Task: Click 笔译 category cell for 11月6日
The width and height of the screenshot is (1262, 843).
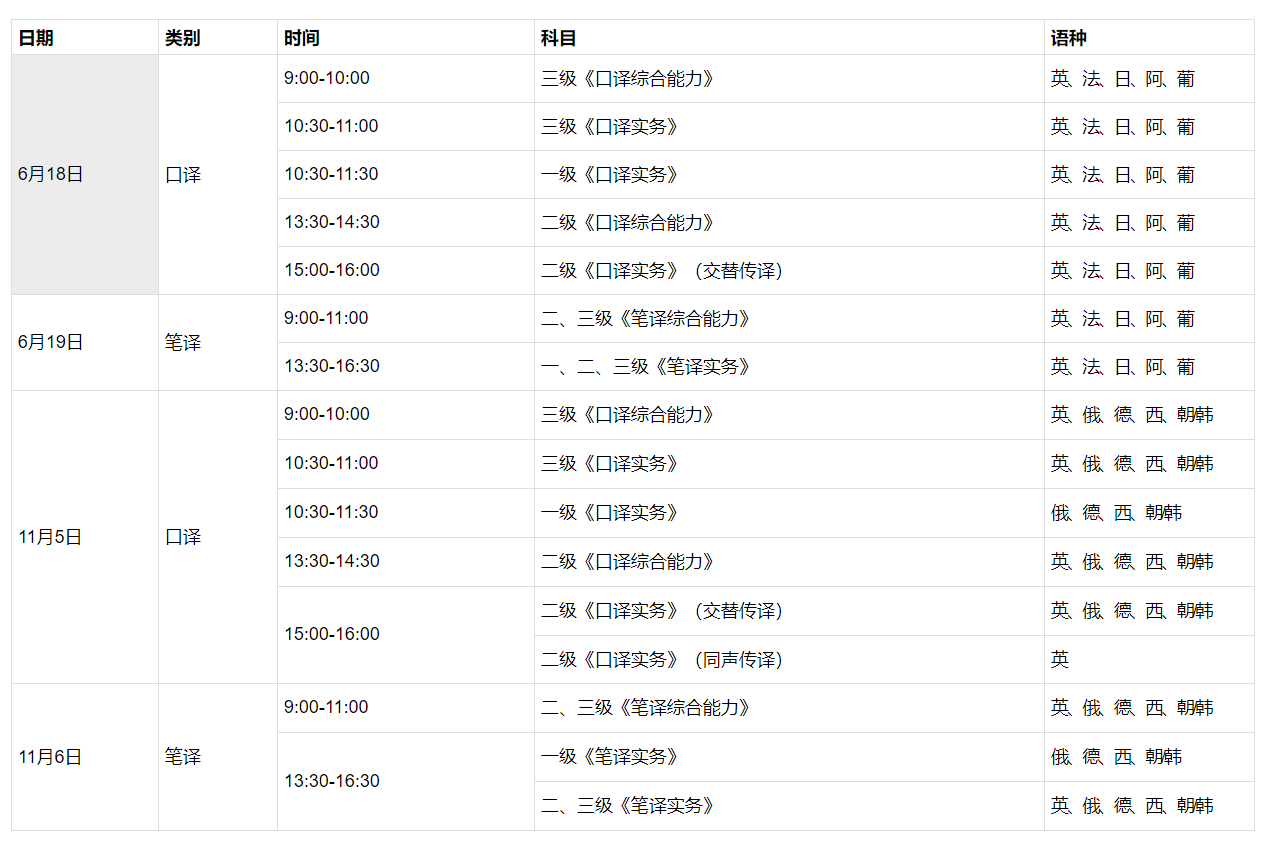Action: pos(183,757)
